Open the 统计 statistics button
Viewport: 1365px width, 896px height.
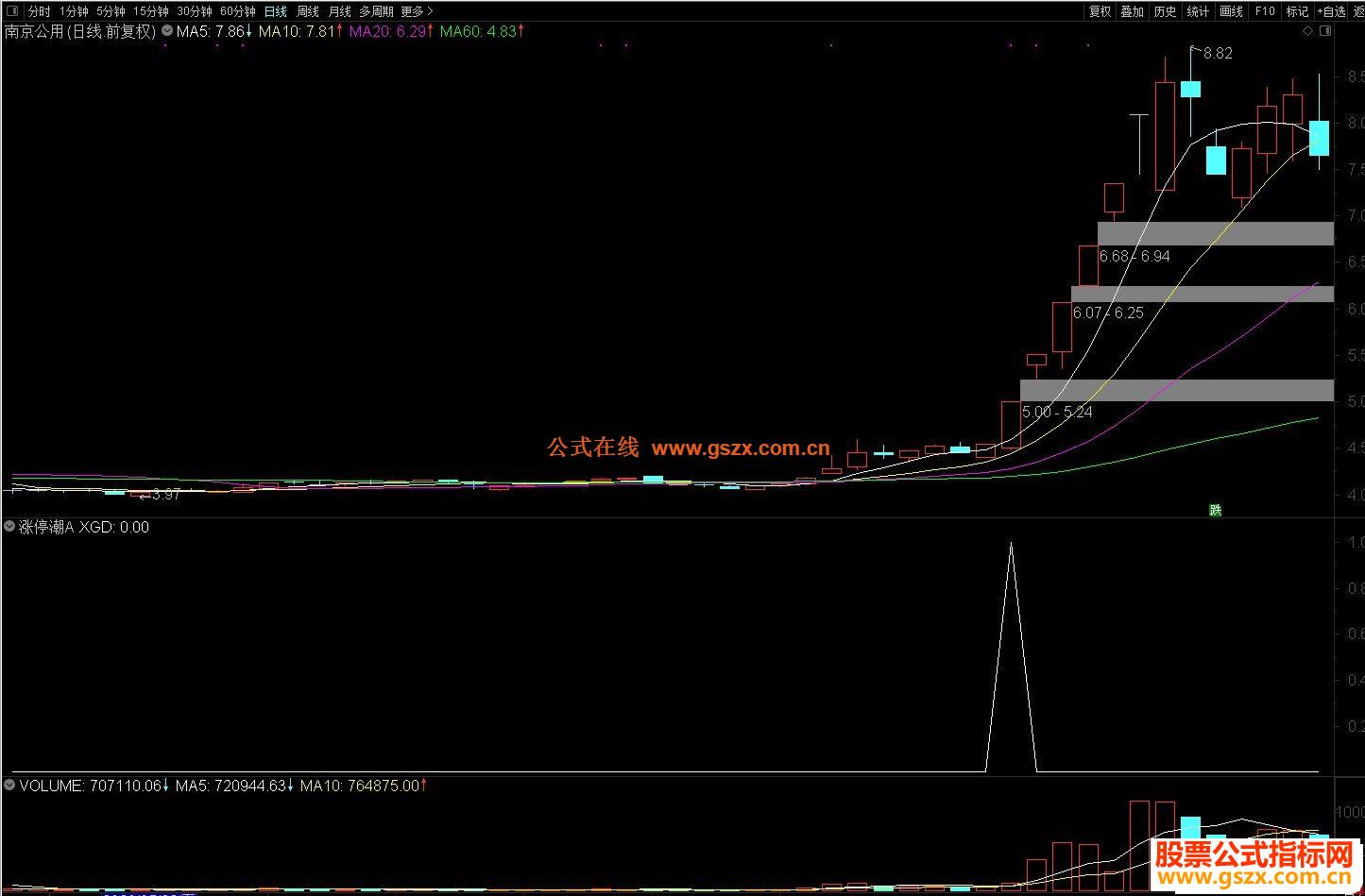1199,11
